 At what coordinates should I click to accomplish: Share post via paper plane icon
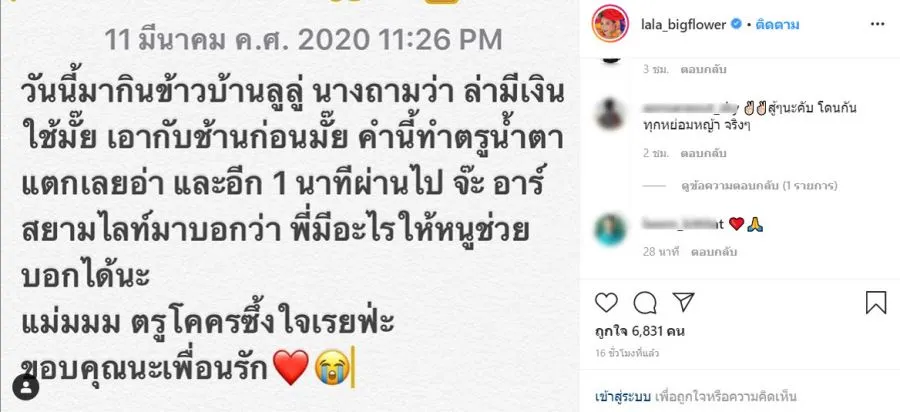[683, 302]
